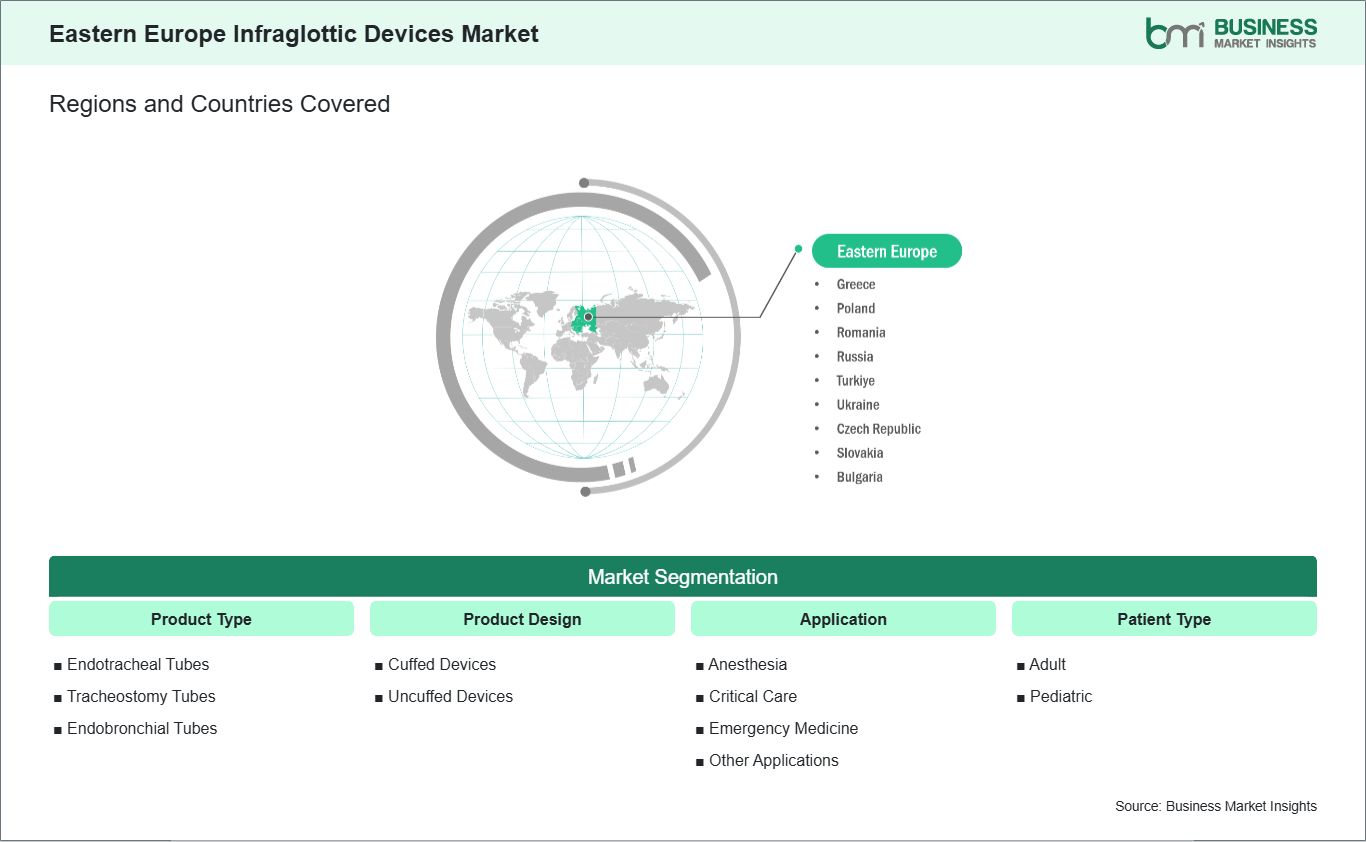
Task: Click Slovakia in the country list
Action: click(860, 452)
